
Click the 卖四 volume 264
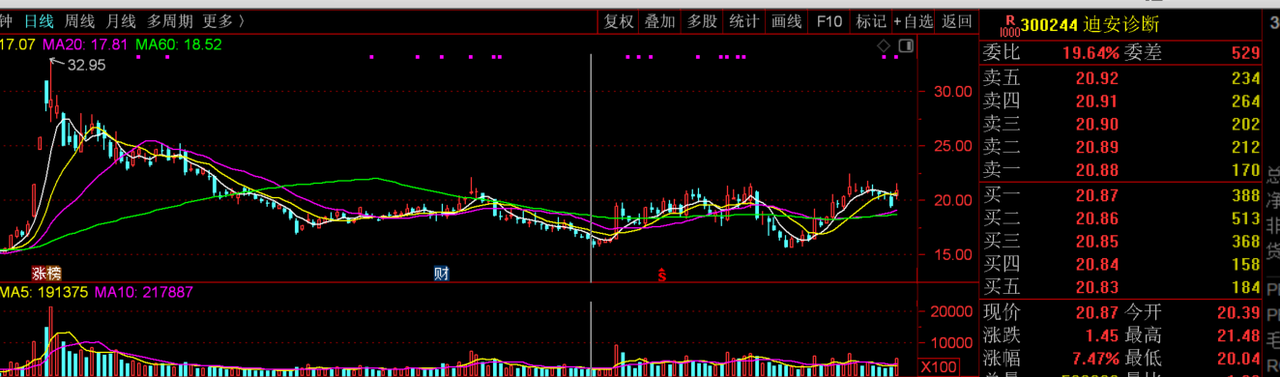[1246, 101]
